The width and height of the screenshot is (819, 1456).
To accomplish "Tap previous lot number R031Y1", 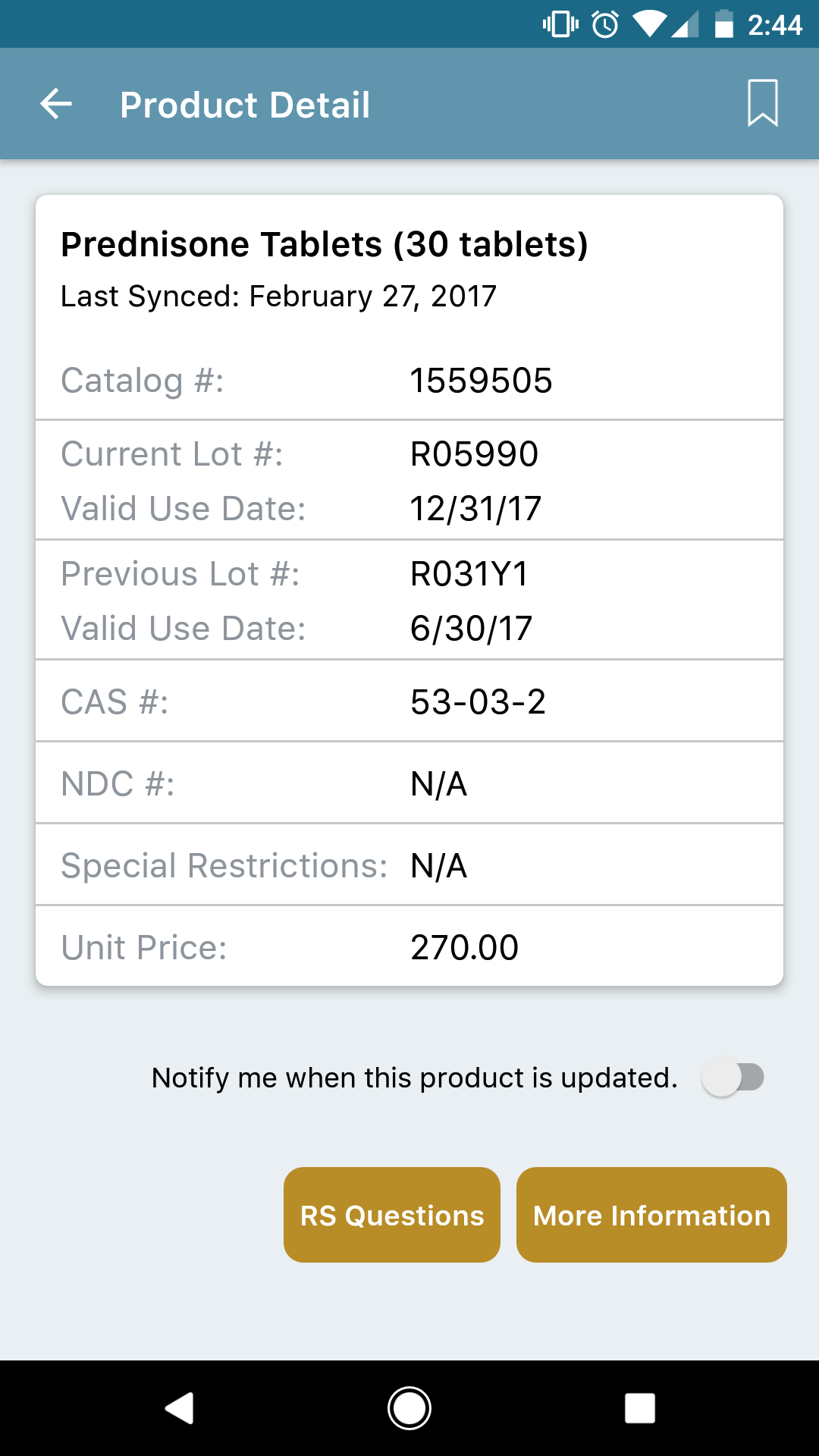I will point(469,574).
